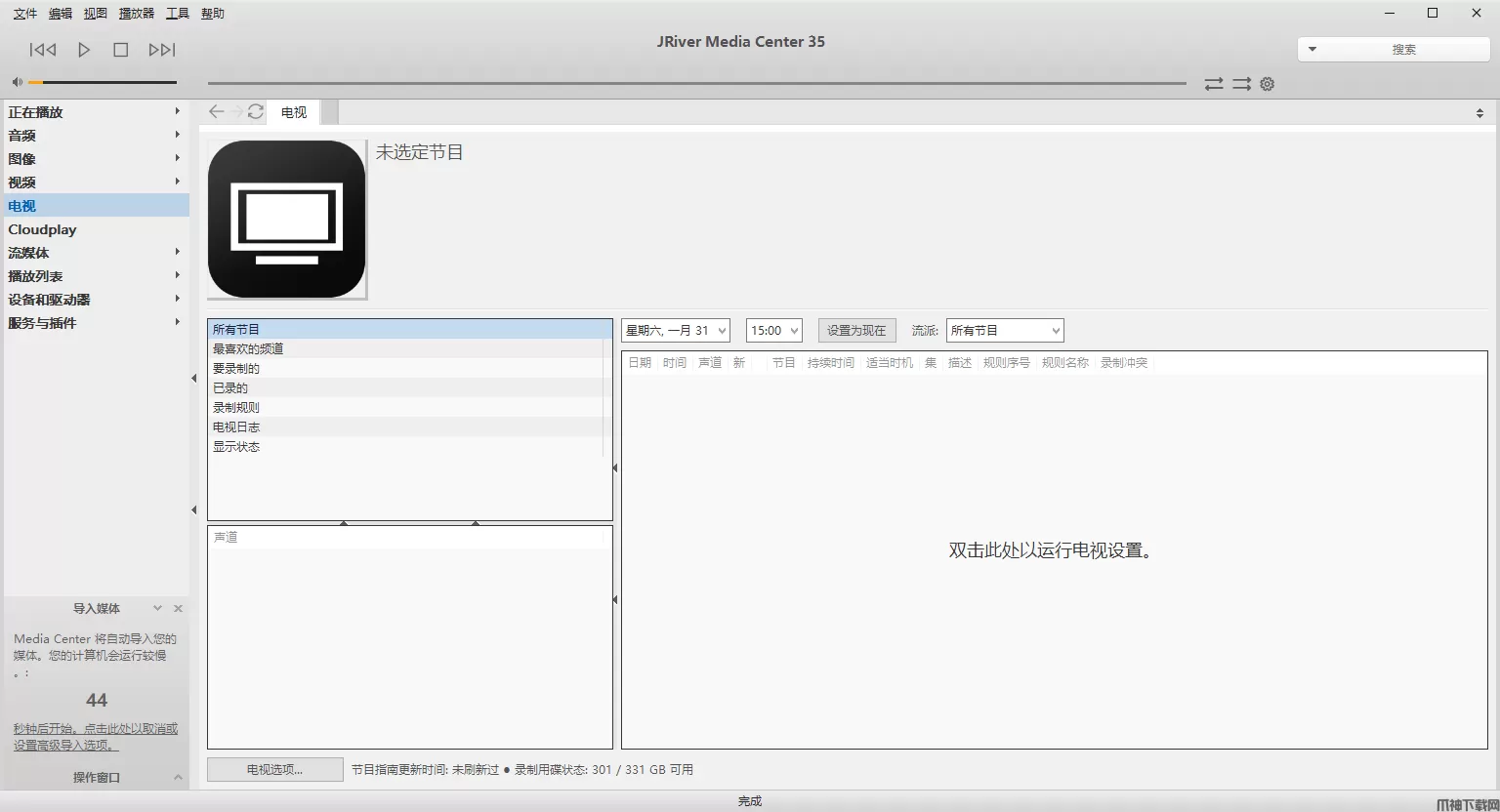Screen dimensions: 1500x812
Task: Open the playback options gear icon
Action: coord(1268,84)
